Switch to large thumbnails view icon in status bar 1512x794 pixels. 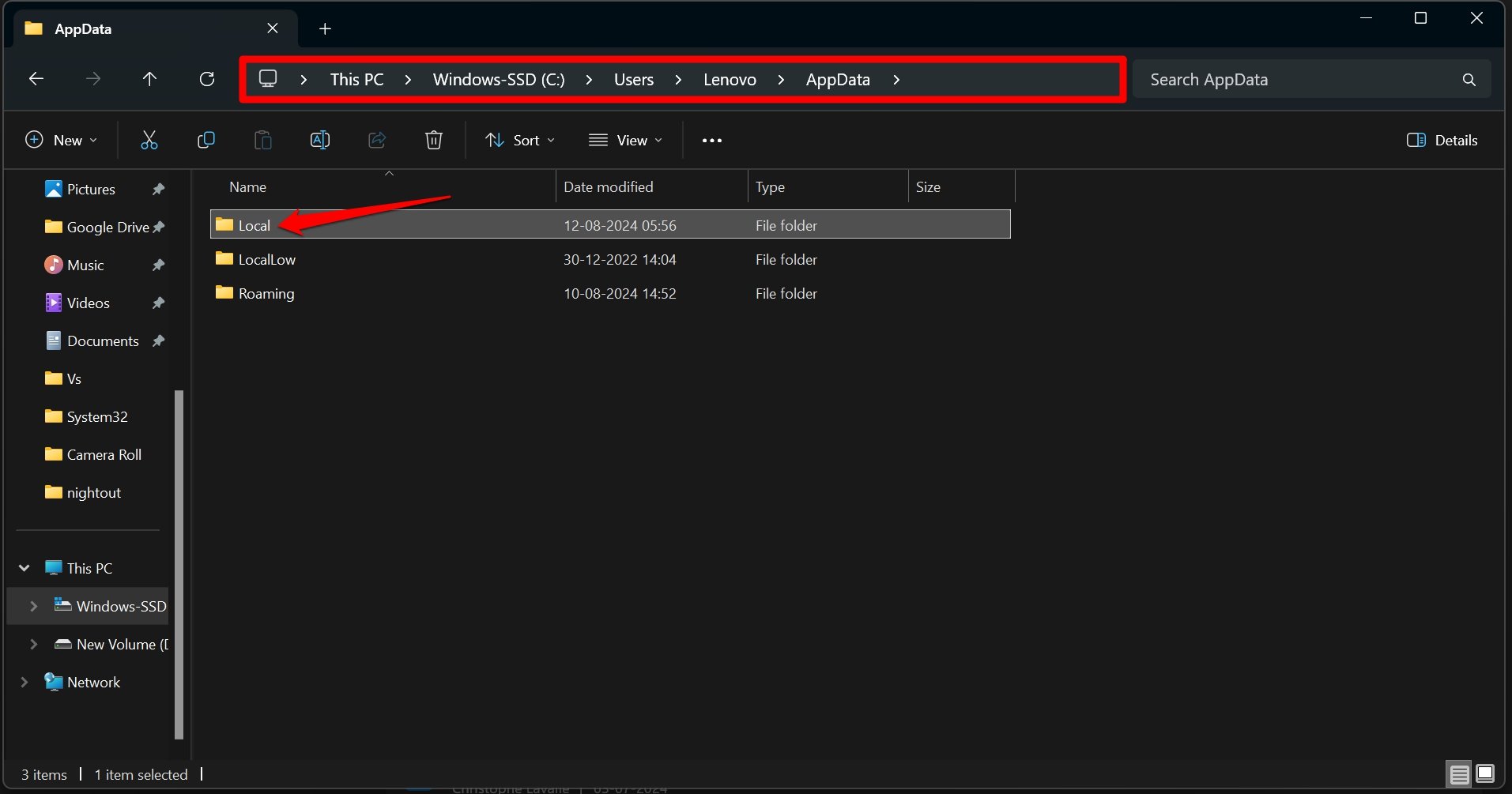pos(1485,774)
